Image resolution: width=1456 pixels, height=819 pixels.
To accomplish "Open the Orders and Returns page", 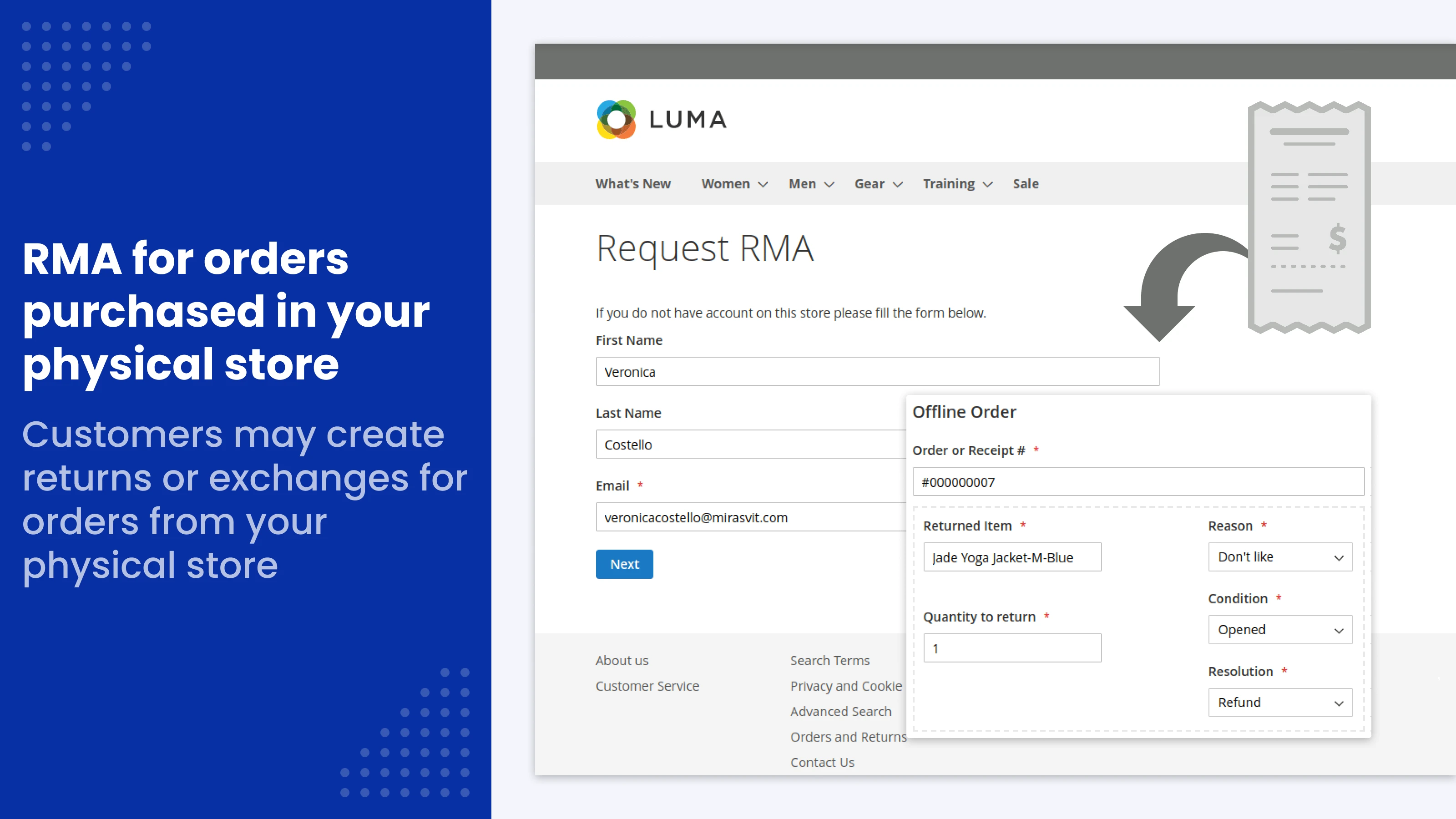I will [x=848, y=737].
